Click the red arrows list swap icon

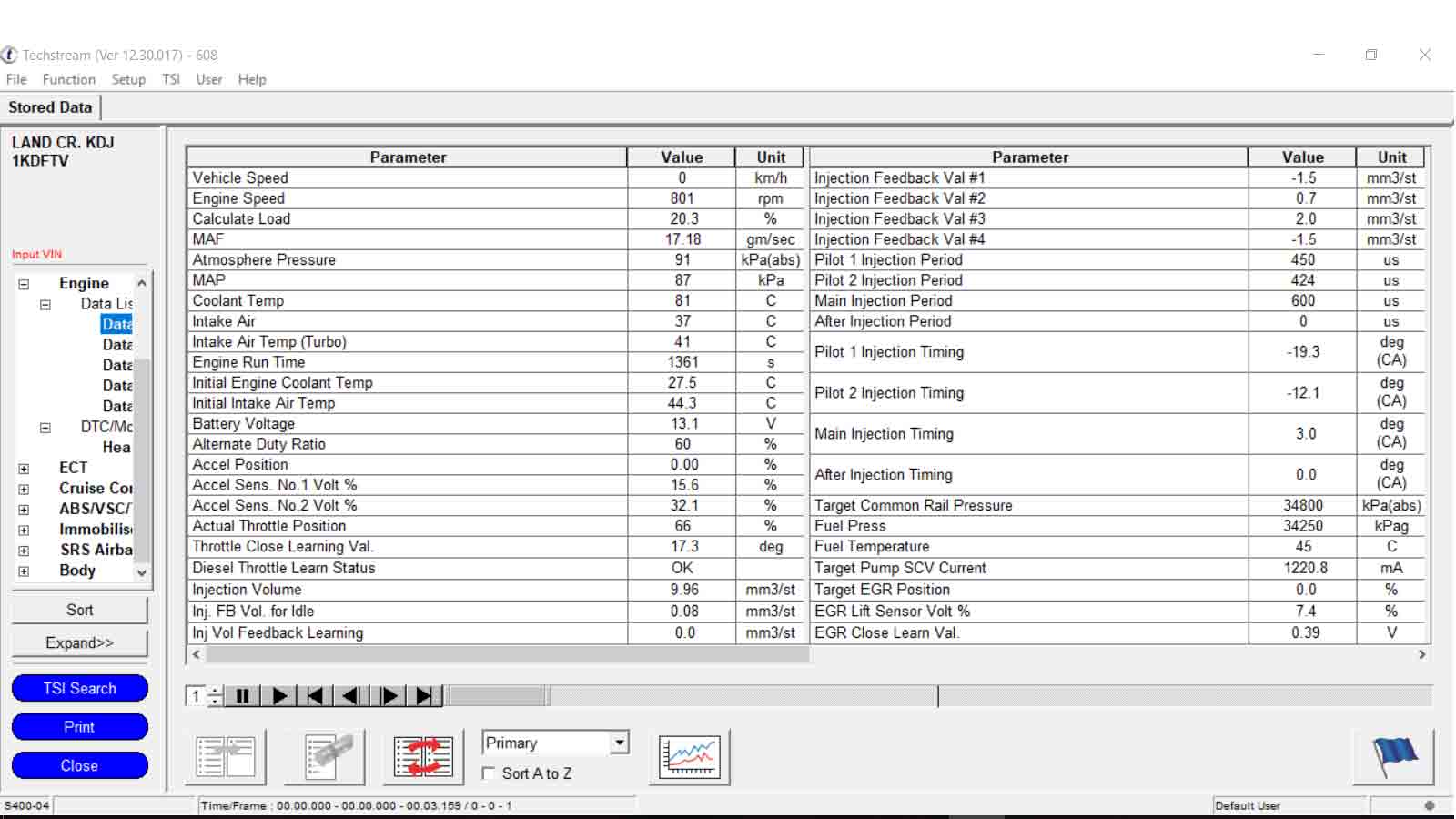(423, 757)
